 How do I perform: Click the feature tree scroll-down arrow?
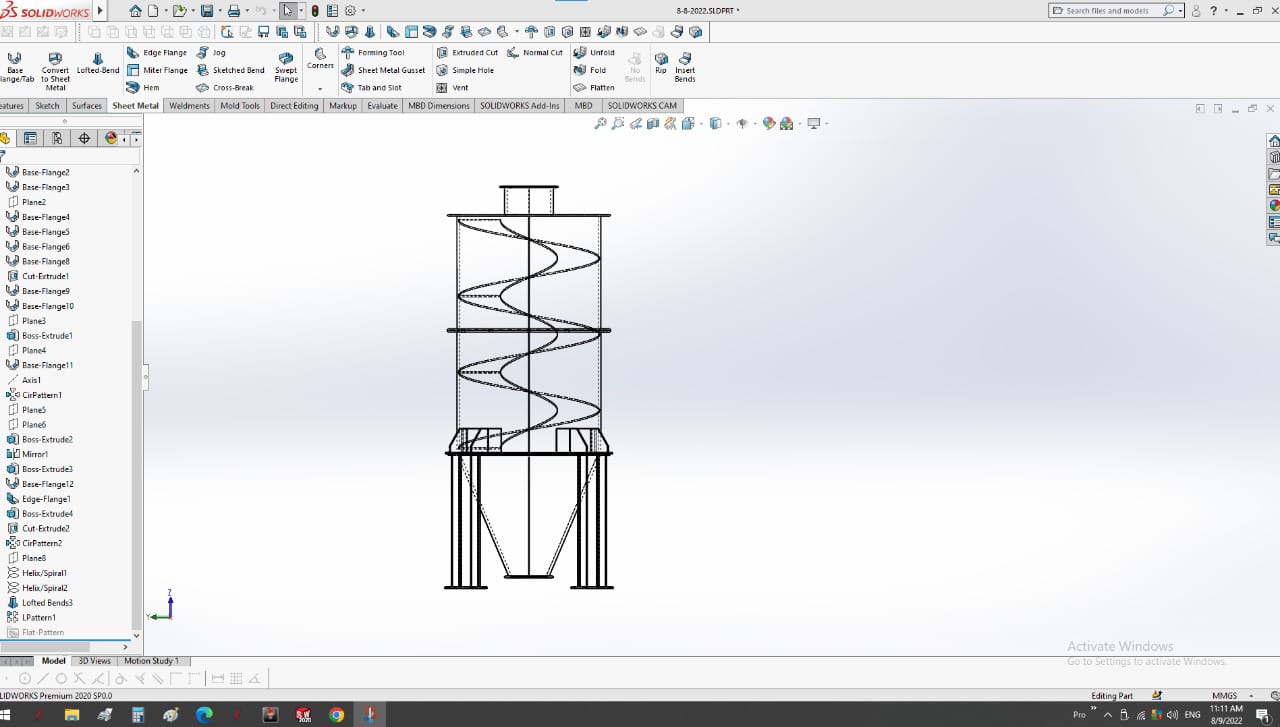137,634
